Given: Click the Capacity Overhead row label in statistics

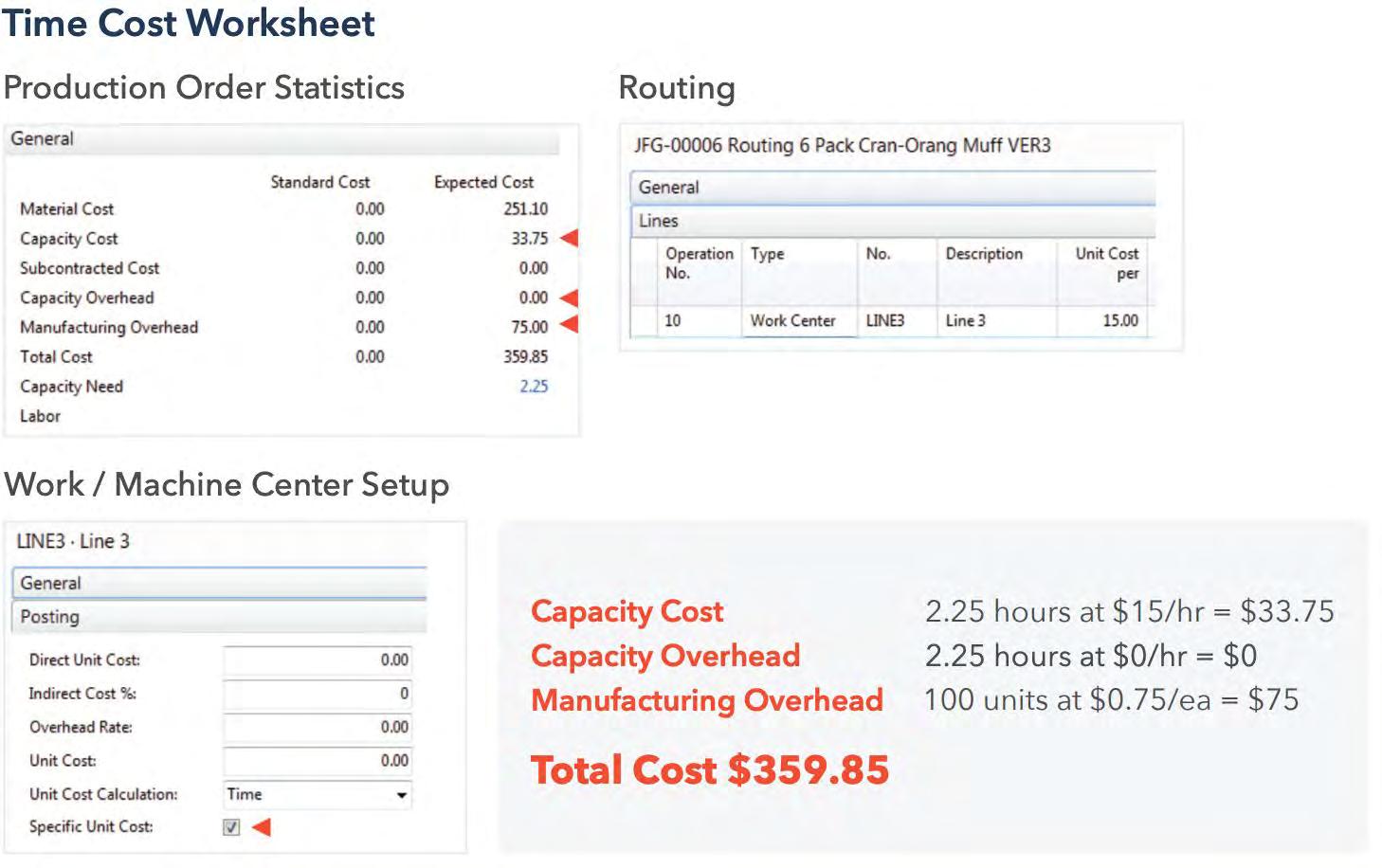Looking at the screenshot, I should tap(86, 298).
